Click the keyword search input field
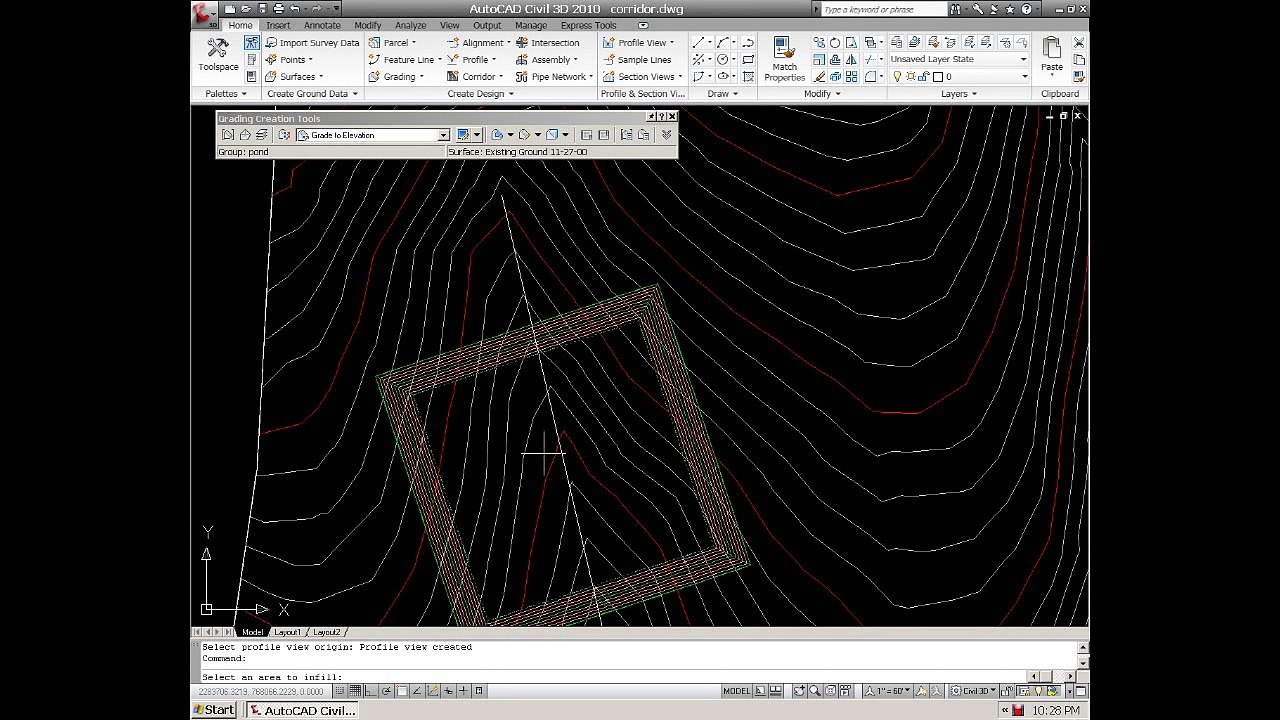 coord(878,9)
